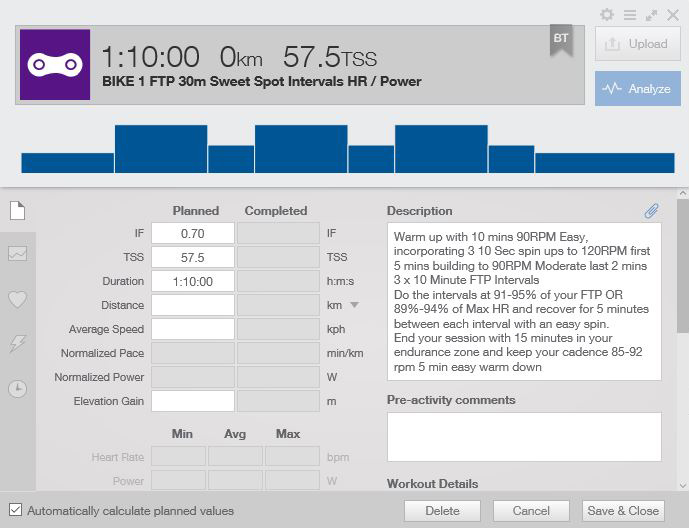Expand the workout window to full screen
The height and width of the screenshot is (528, 689).
pyautogui.click(x=651, y=15)
